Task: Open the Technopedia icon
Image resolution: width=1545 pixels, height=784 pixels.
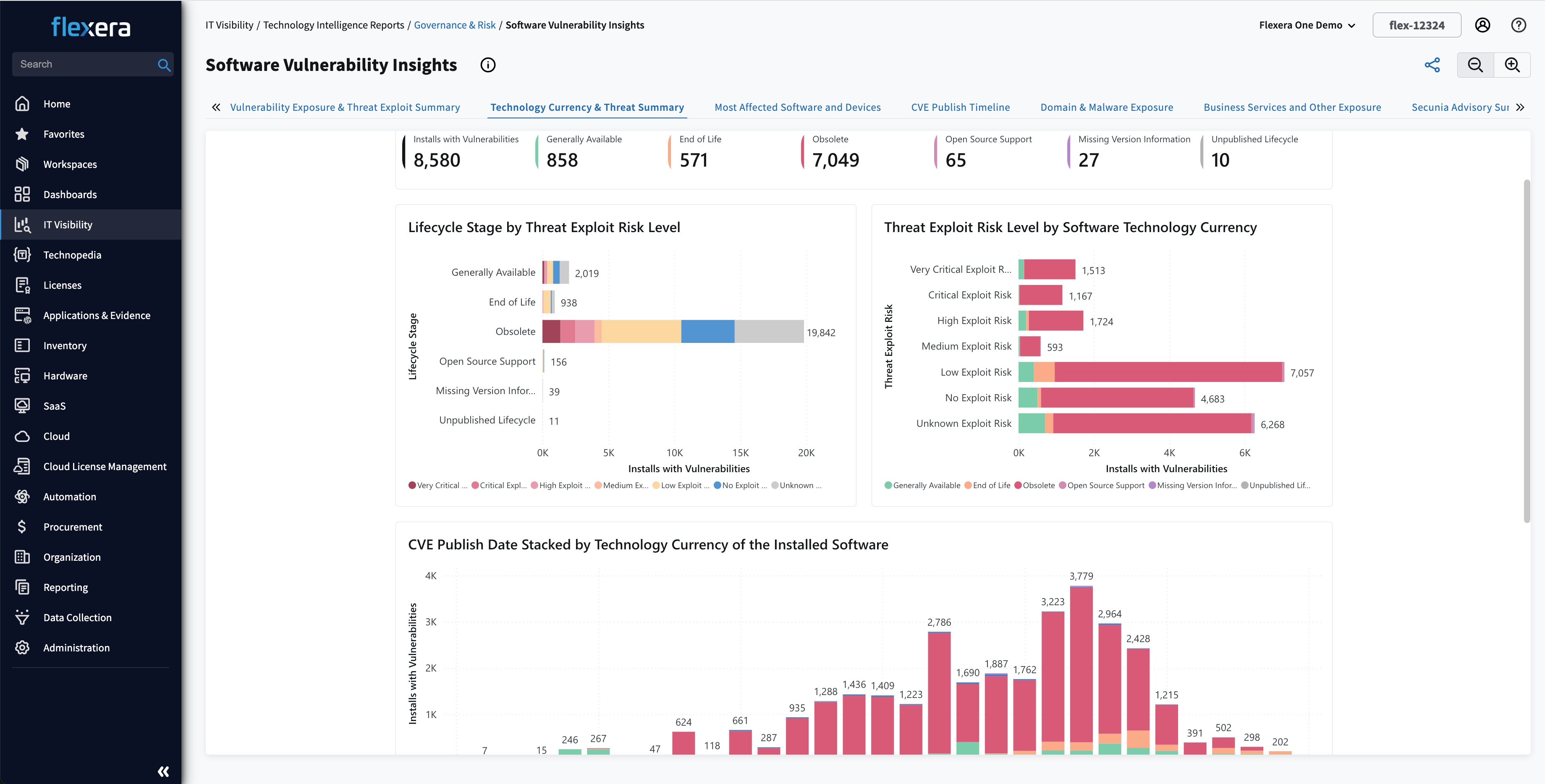Action: tap(22, 255)
